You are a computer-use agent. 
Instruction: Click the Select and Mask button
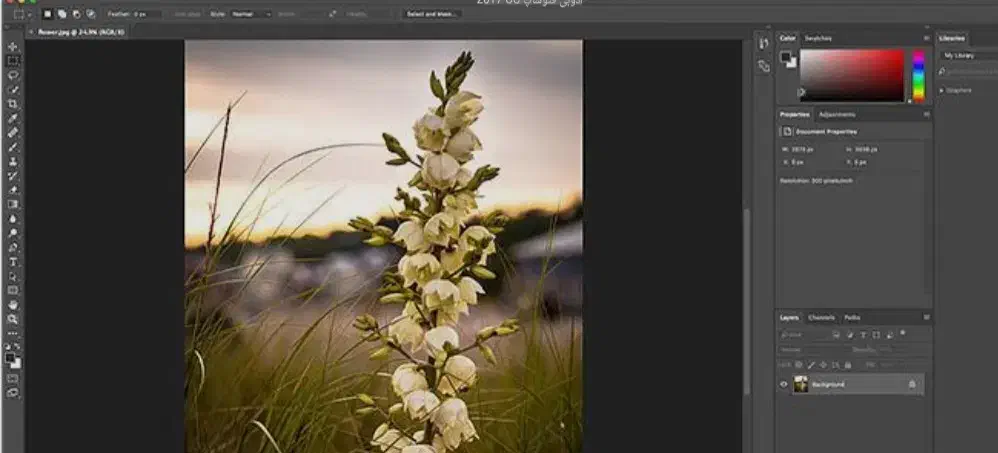(432, 14)
